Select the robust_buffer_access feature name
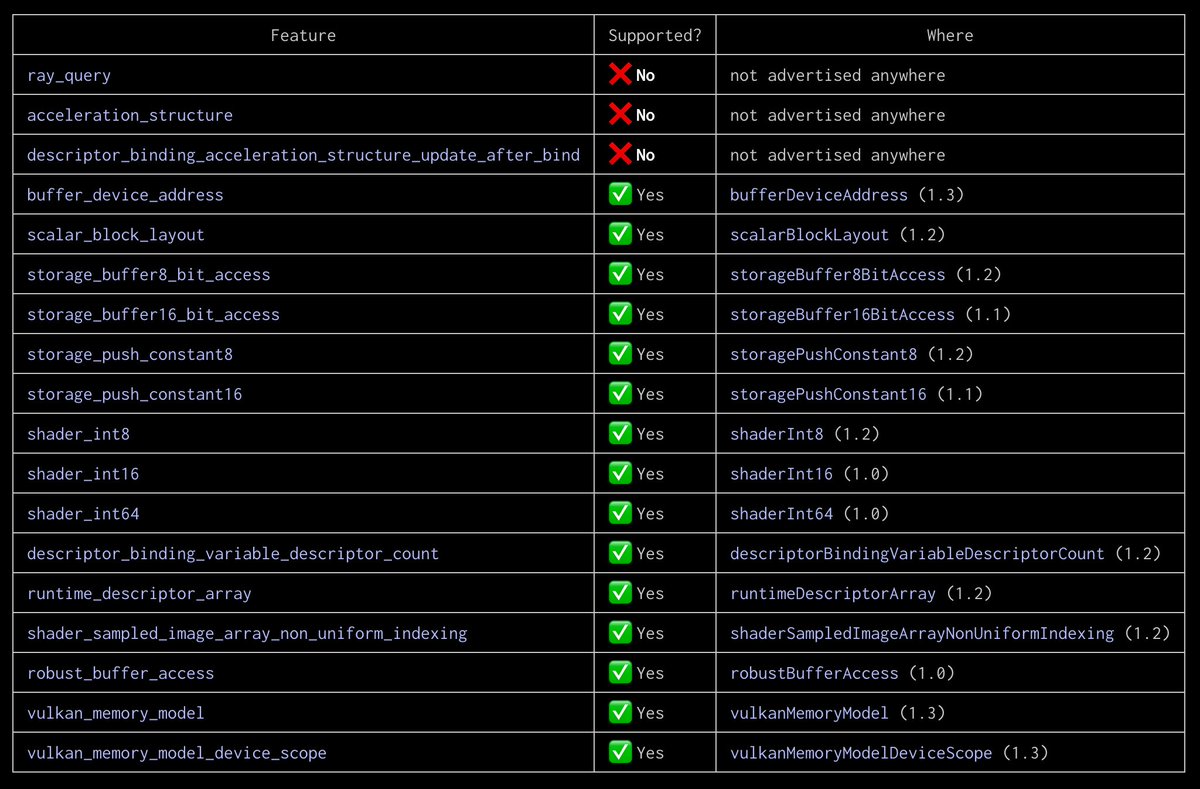Image resolution: width=1200 pixels, height=789 pixels. (x=120, y=674)
